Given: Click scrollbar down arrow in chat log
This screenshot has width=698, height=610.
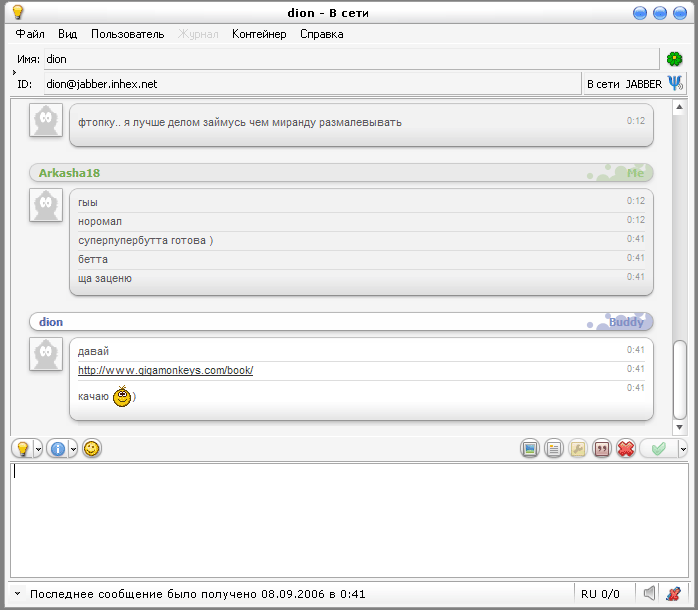Looking at the screenshot, I should tap(679, 427).
